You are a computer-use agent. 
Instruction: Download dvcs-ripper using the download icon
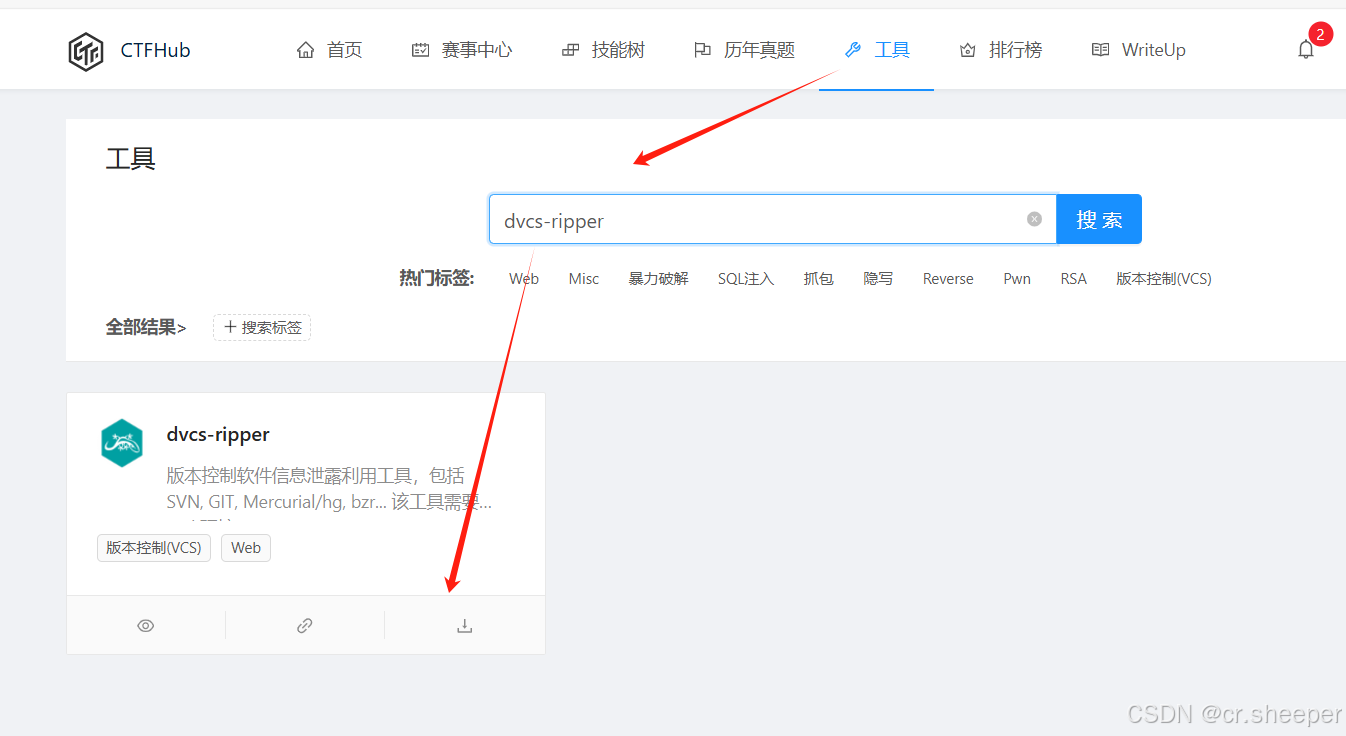463,624
